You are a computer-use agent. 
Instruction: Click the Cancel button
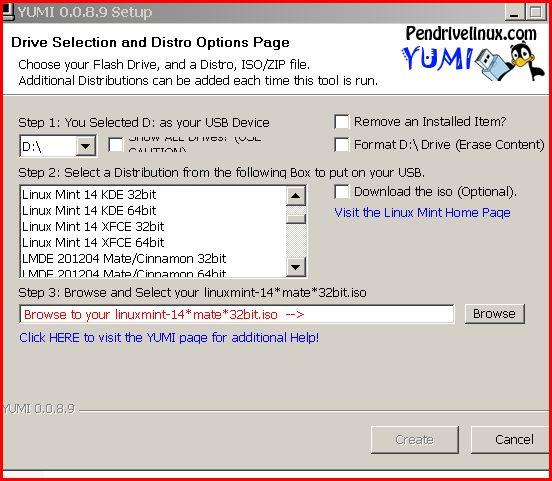pyautogui.click(x=510, y=439)
